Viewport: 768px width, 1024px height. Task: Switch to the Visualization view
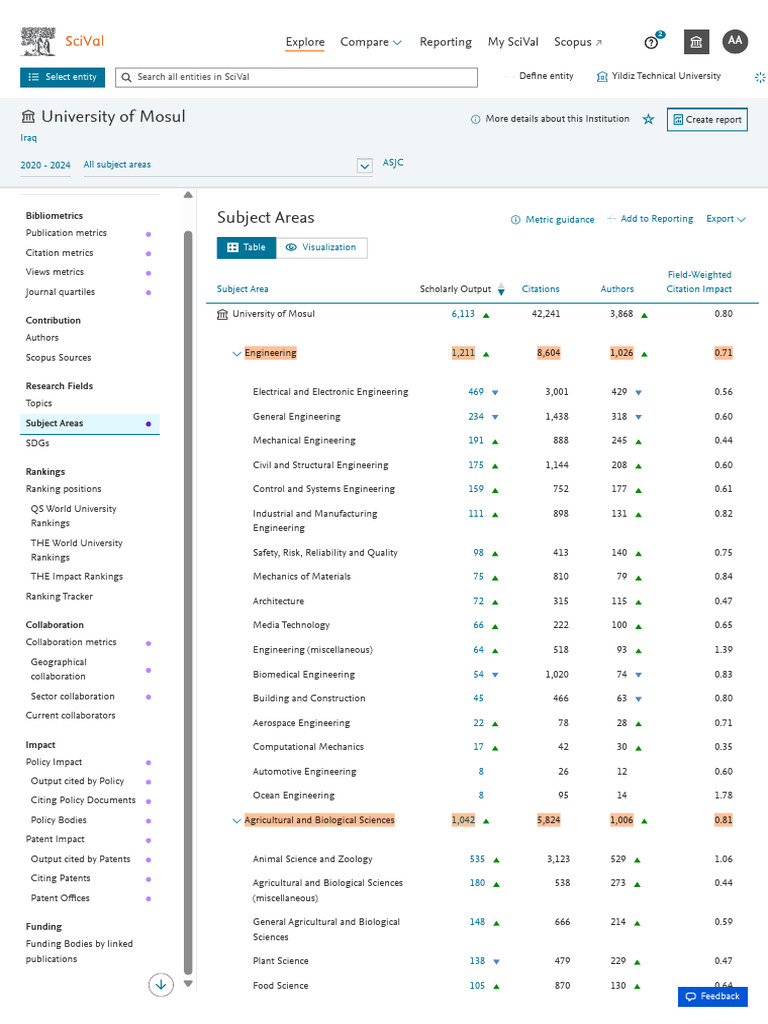(321, 248)
